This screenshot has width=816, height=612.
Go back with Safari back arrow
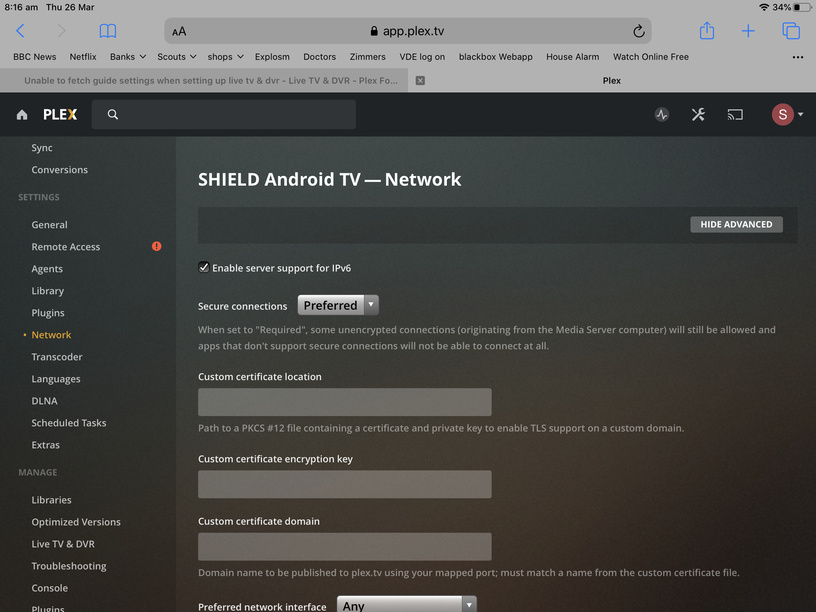[20, 31]
